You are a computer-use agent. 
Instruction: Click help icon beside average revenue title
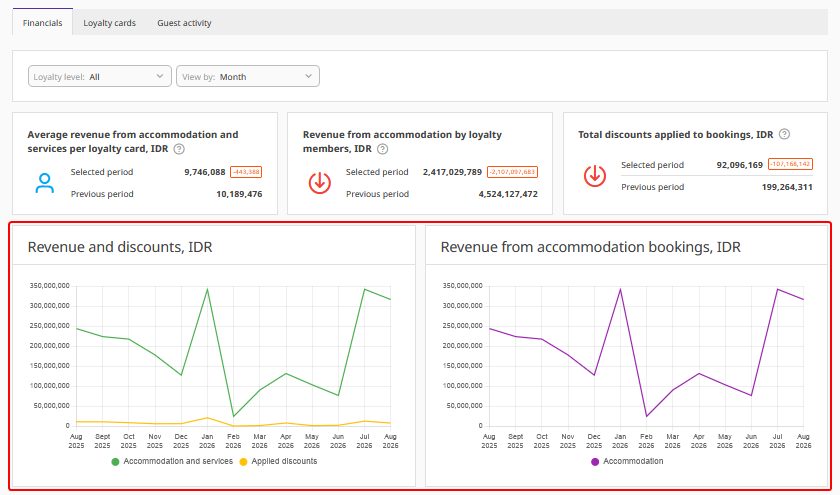(179, 149)
